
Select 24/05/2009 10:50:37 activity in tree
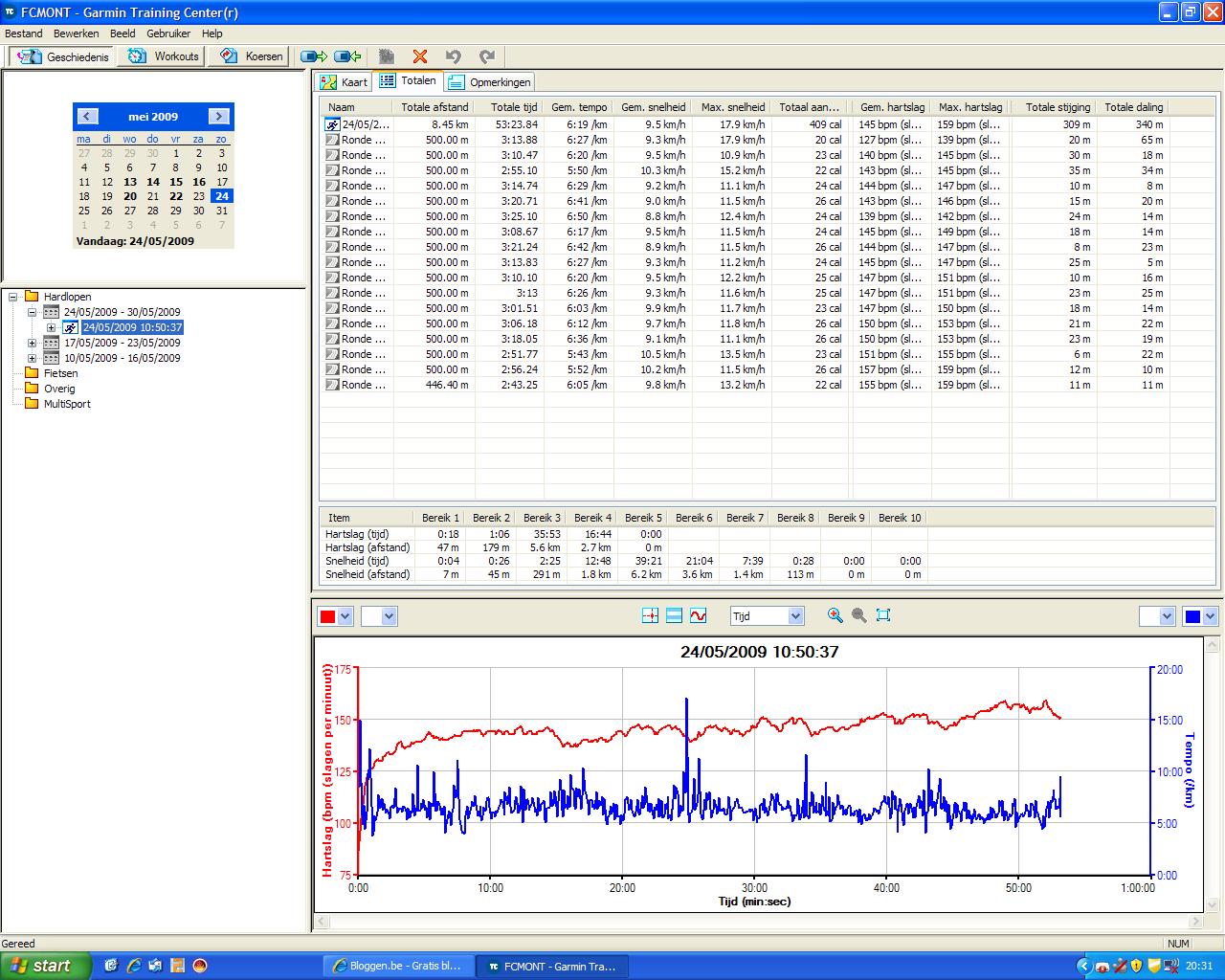pos(132,327)
